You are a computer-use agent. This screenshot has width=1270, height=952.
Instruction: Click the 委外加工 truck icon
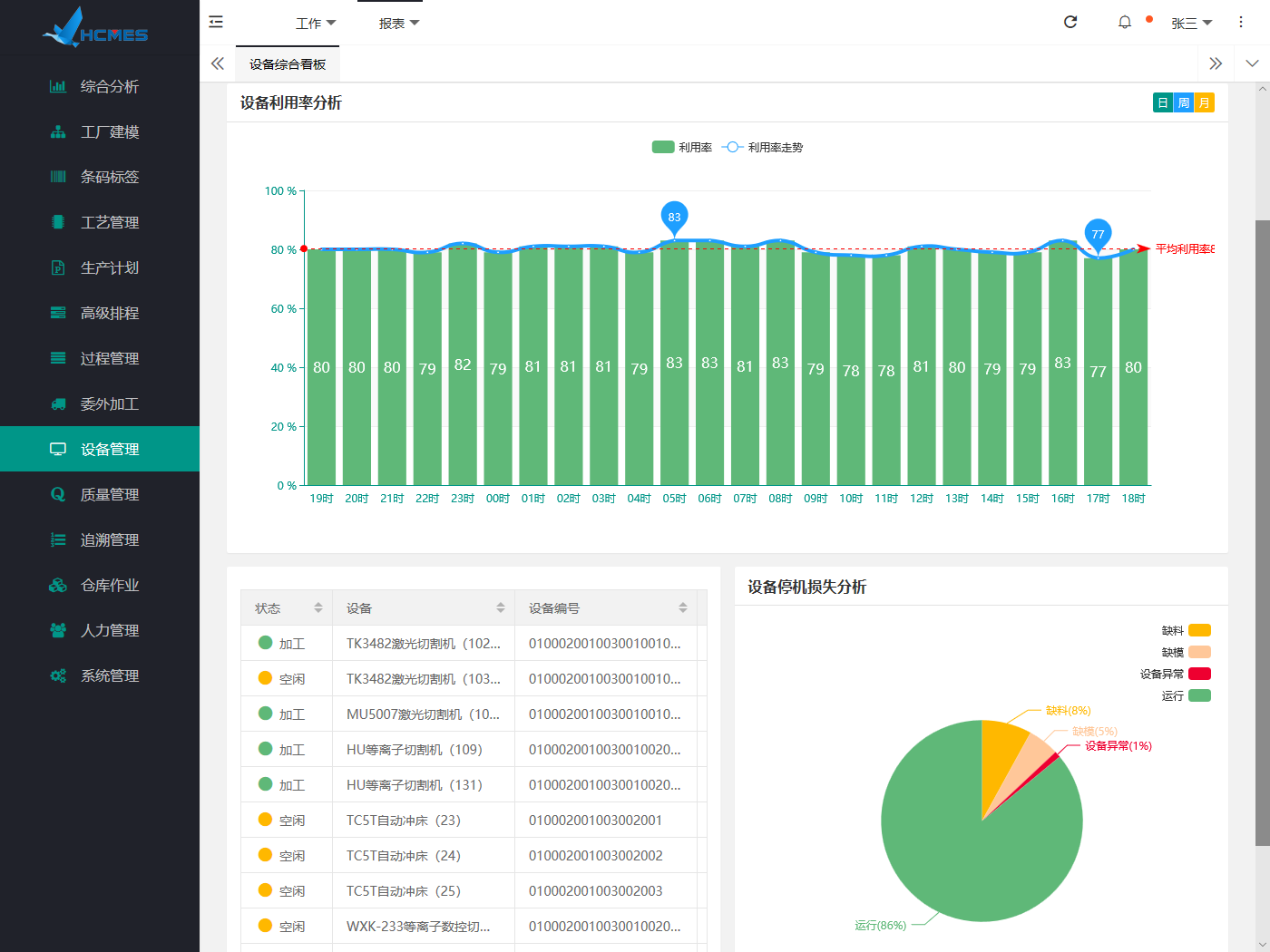pos(58,403)
